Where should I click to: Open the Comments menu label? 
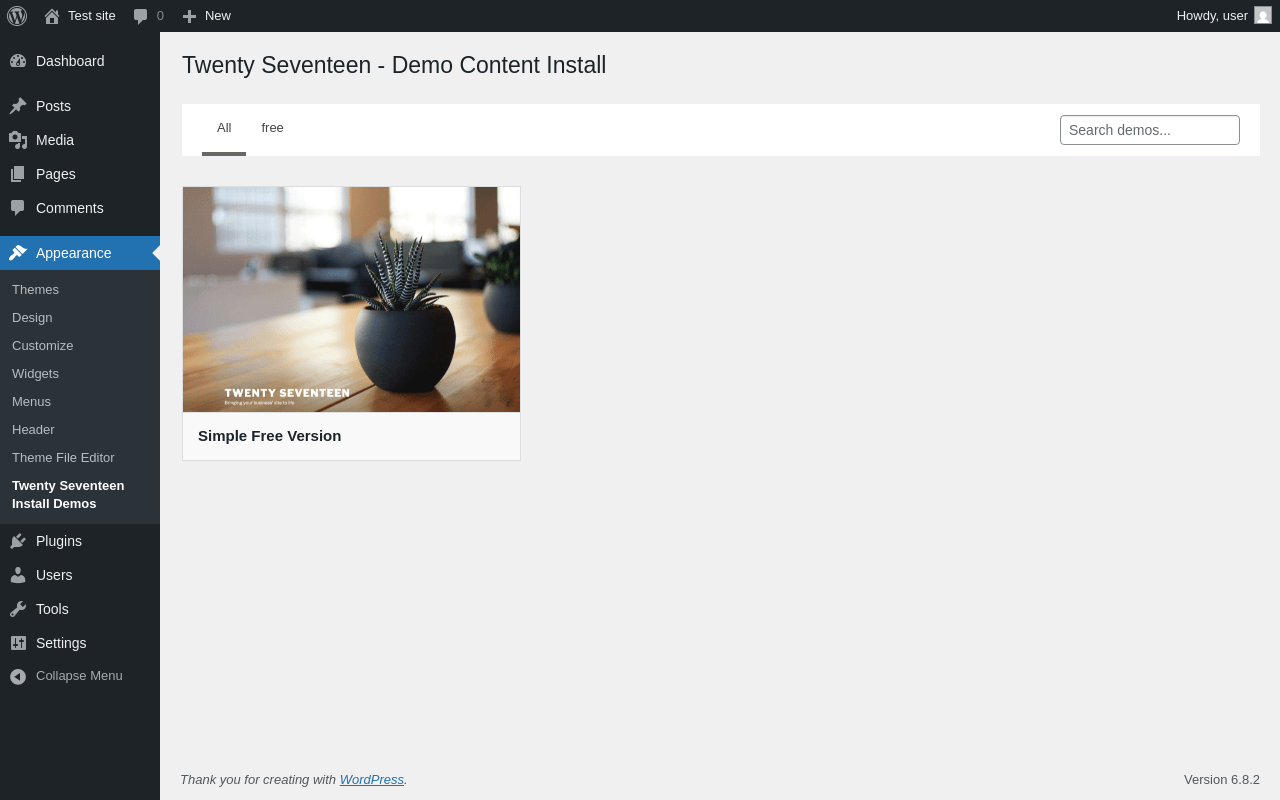pos(70,208)
